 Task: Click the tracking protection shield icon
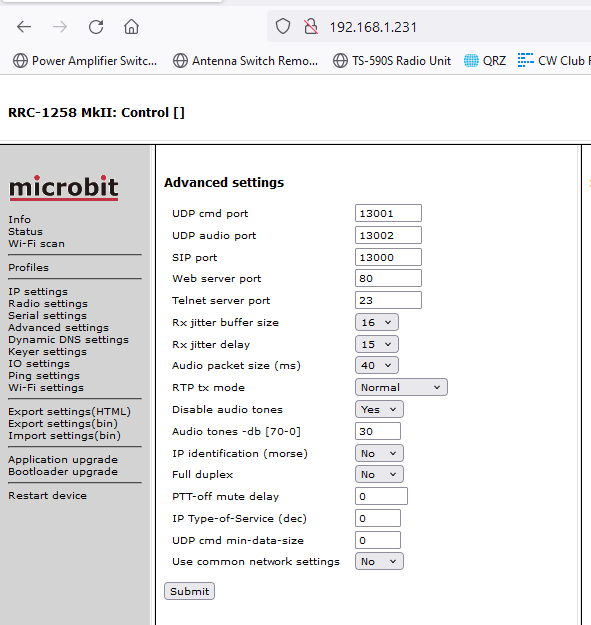click(283, 27)
